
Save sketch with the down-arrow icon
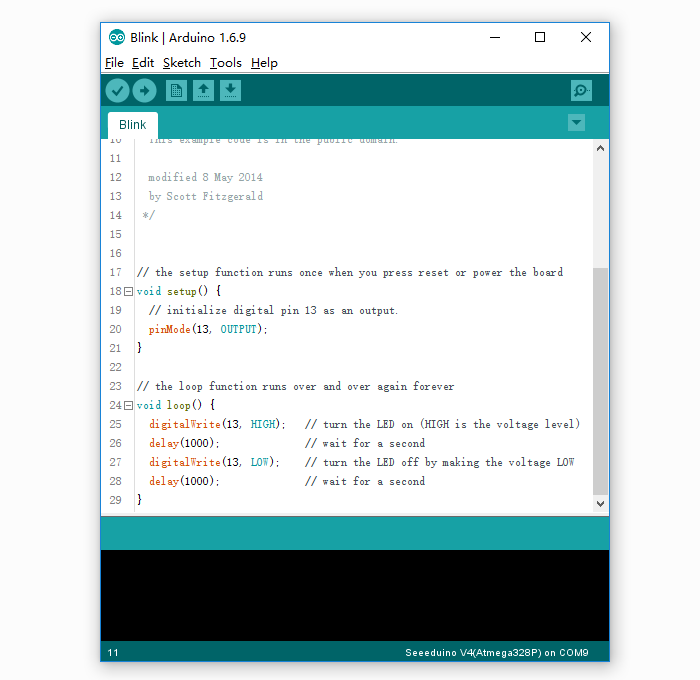[x=230, y=91]
